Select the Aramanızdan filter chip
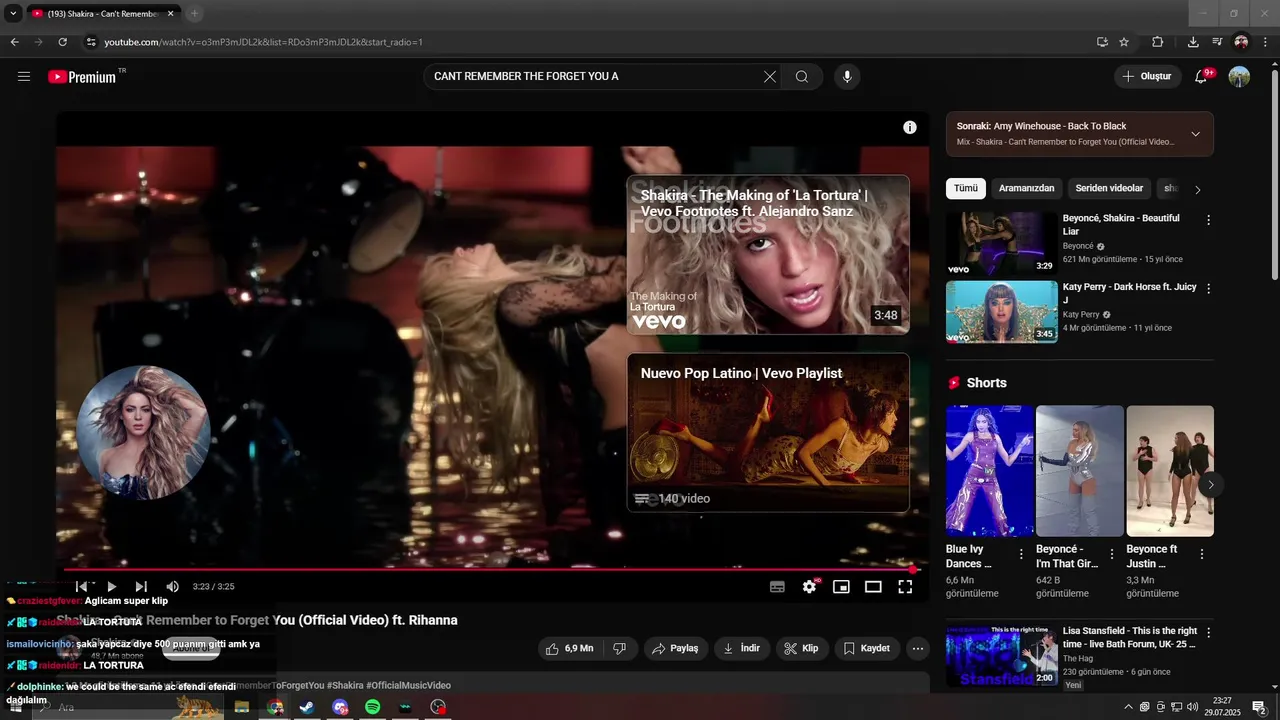Viewport: 1280px width, 720px height. tap(1027, 188)
